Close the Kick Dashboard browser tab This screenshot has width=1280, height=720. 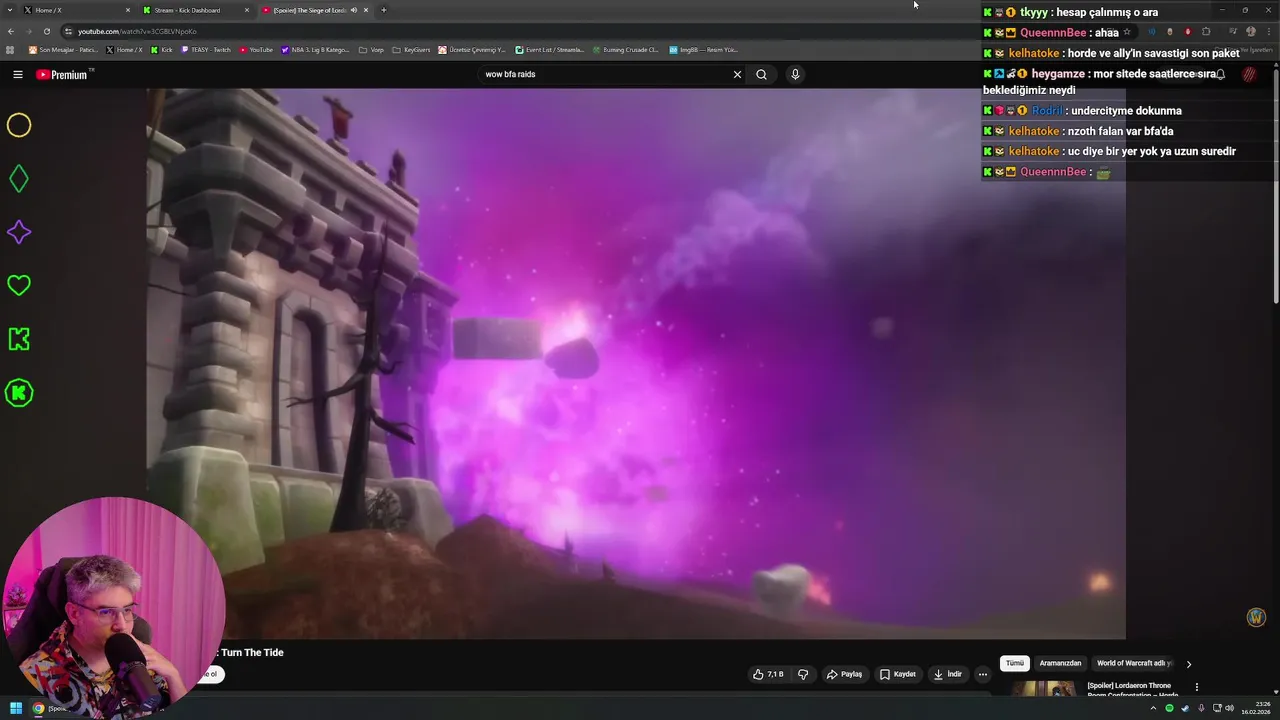click(247, 10)
